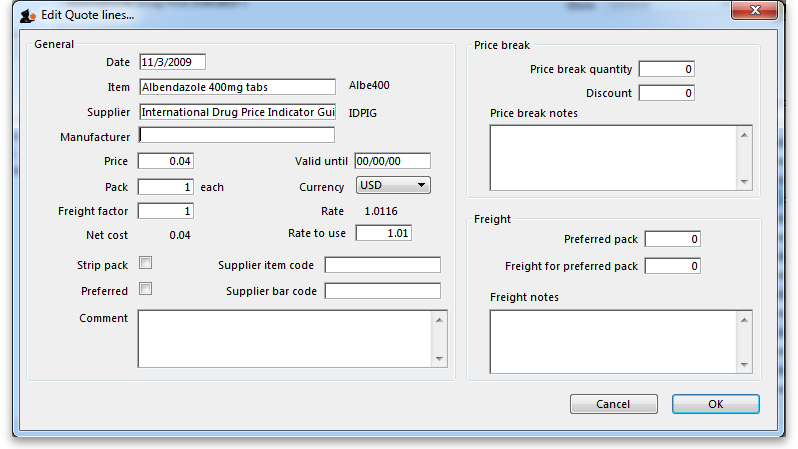Click the Edit Quote lines title bar icon
The width and height of the screenshot is (798, 449).
pyautogui.click(x=27, y=15)
